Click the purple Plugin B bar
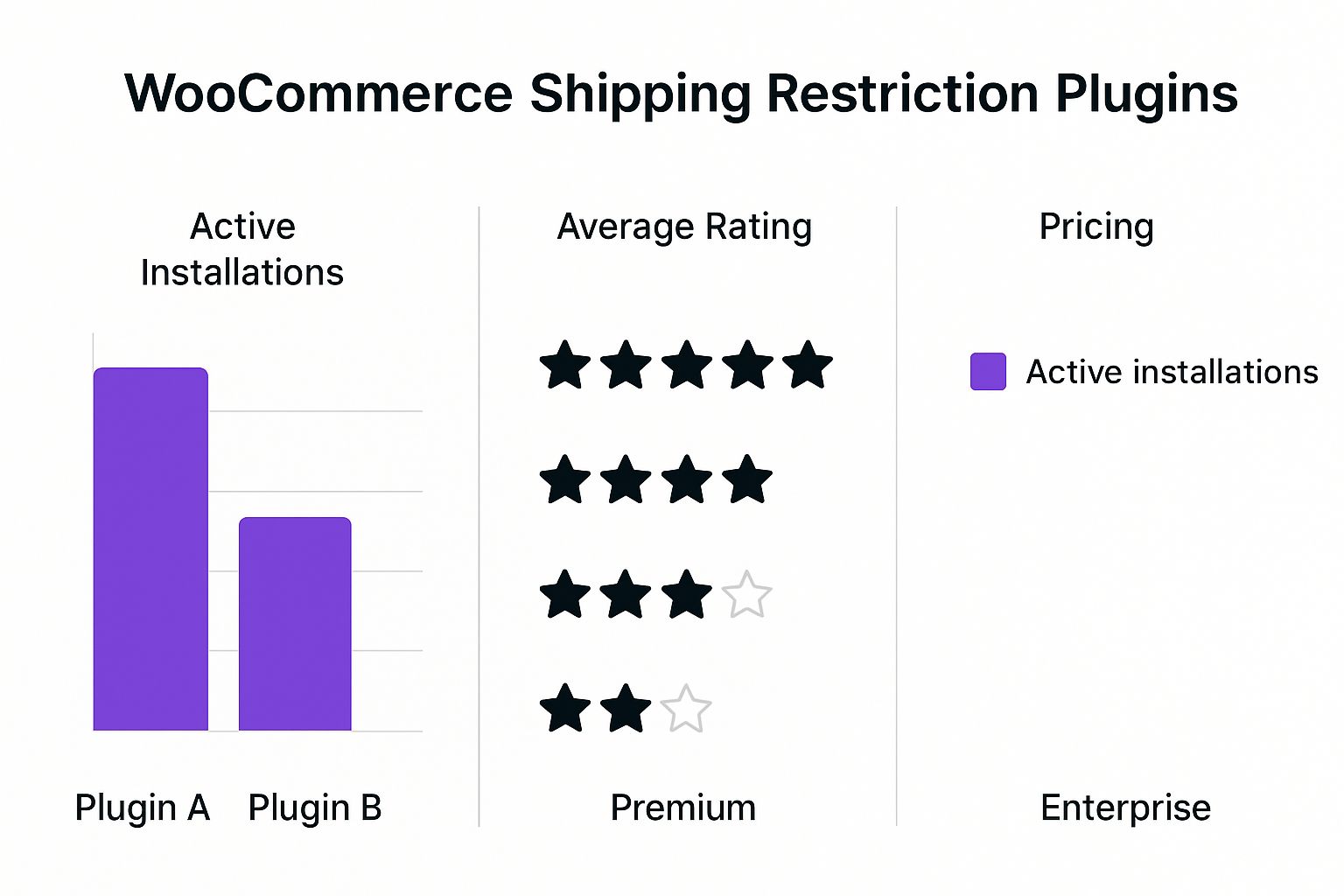This screenshot has height=896, width=1344. tap(295, 624)
